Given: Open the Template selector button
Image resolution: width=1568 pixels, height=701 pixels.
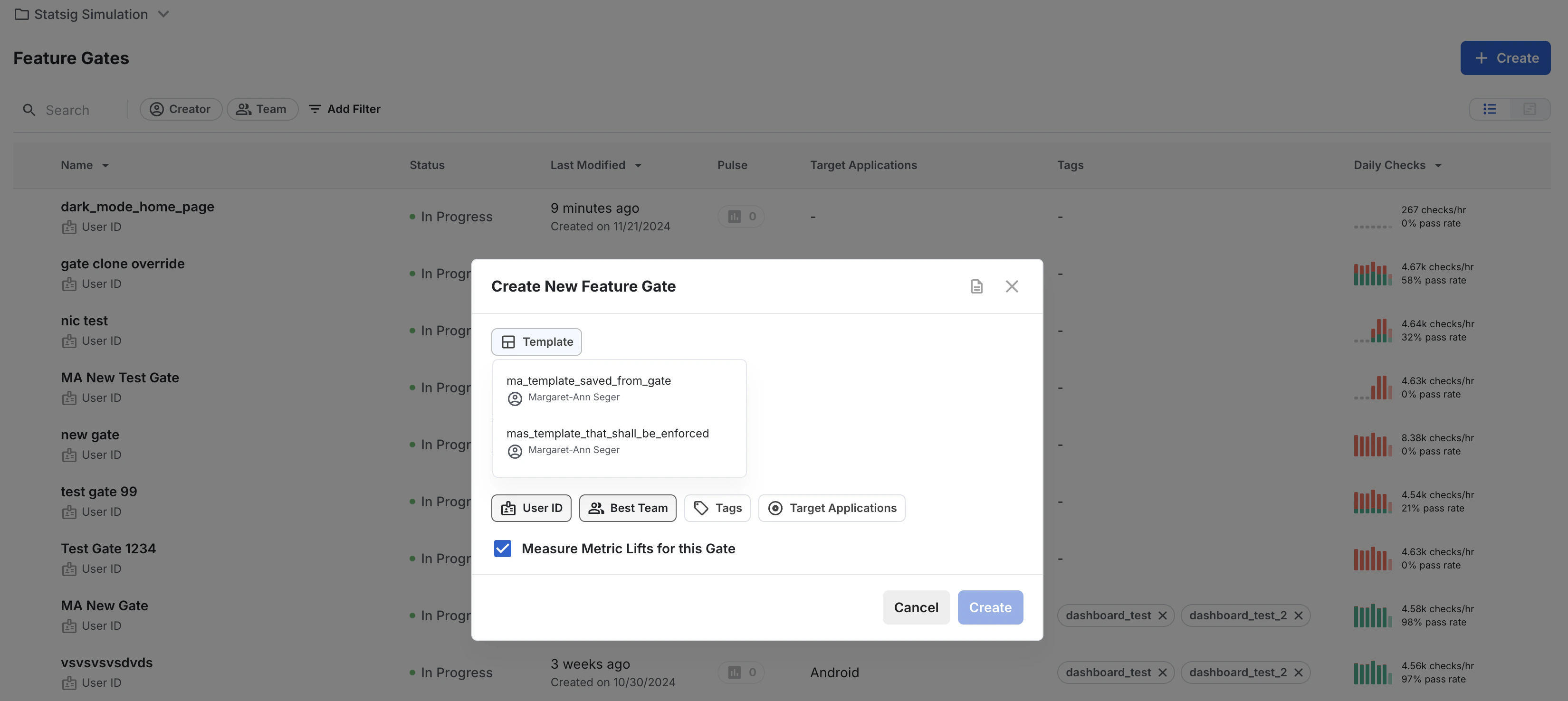Looking at the screenshot, I should [x=536, y=341].
